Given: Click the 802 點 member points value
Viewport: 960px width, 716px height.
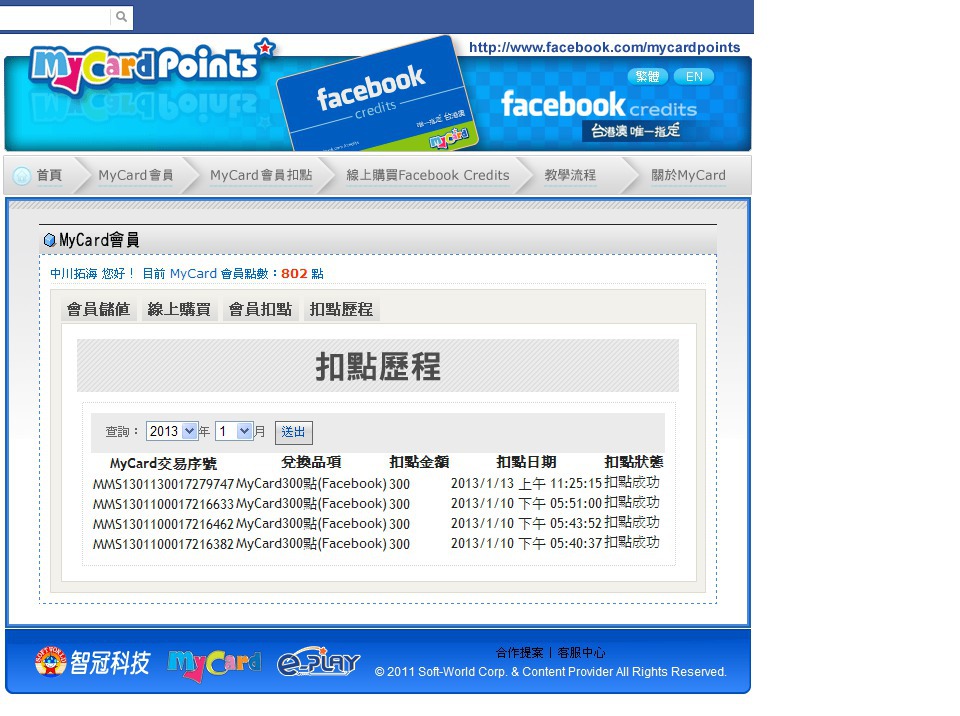Looking at the screenshot, I should point(302,274).
